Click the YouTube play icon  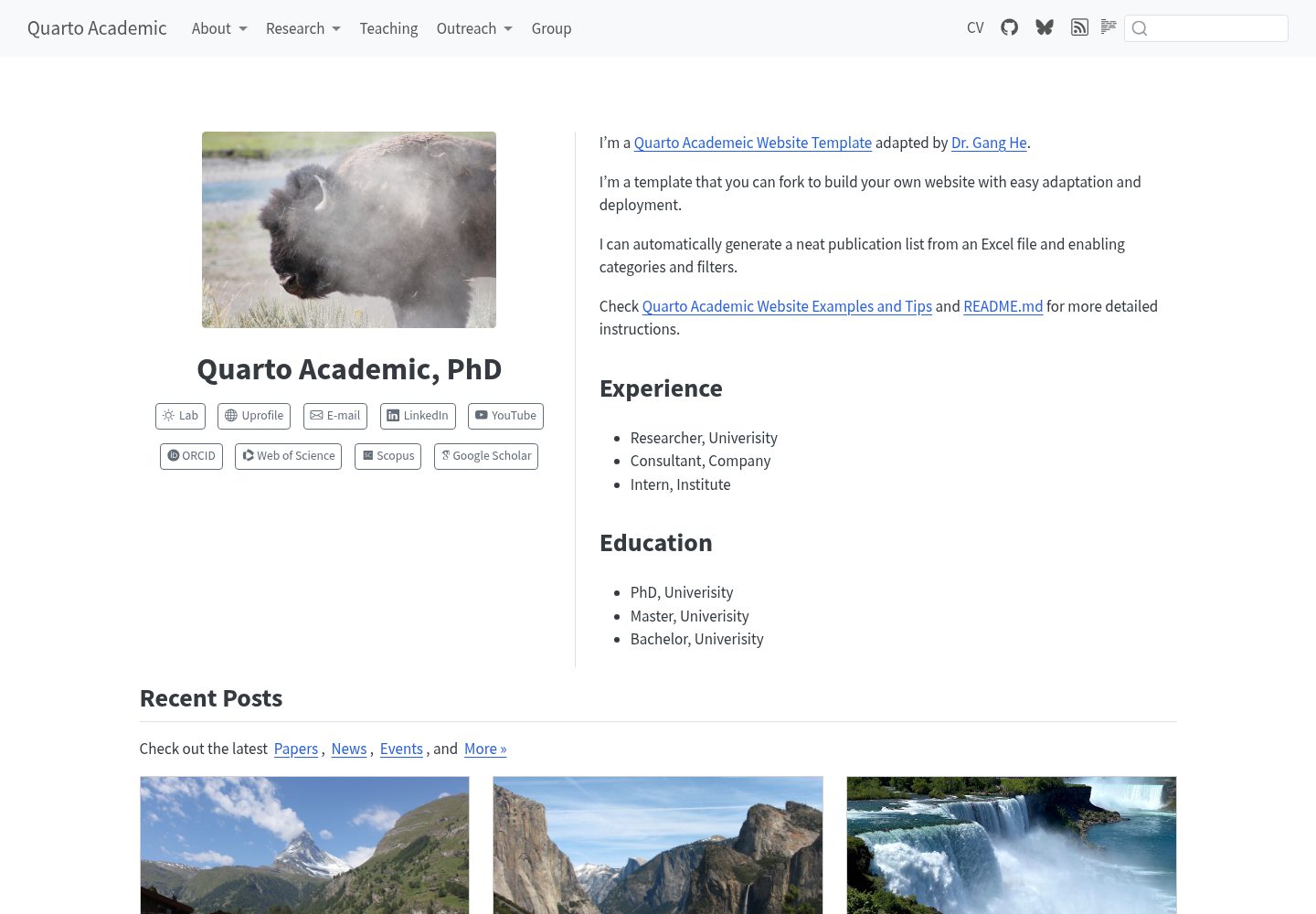coord(481,415)
